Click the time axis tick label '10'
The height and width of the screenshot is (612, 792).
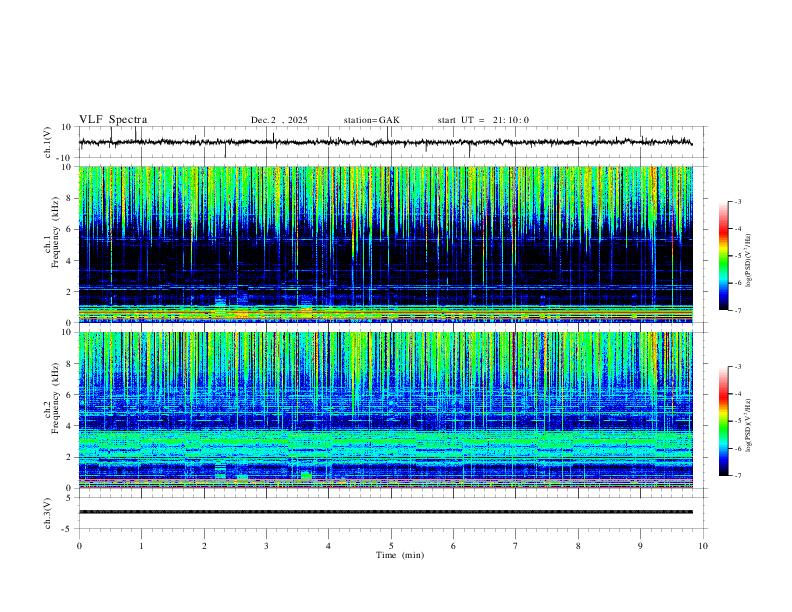pyautogui.click(x=703, y=546)
